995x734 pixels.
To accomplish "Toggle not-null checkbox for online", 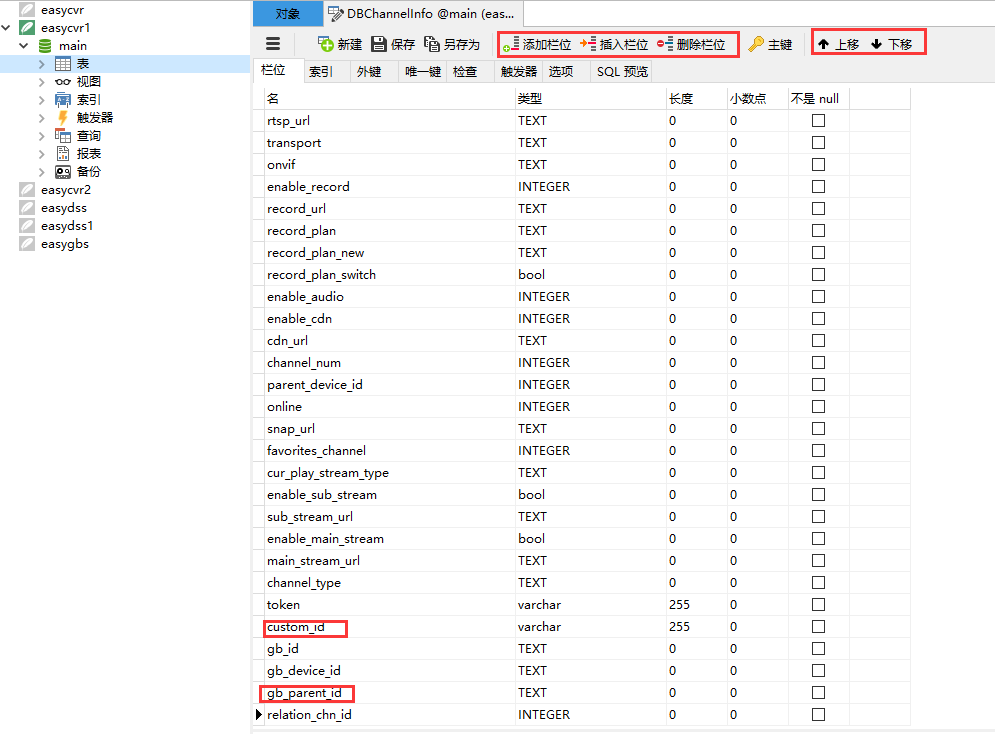I will tap(819, 407).
